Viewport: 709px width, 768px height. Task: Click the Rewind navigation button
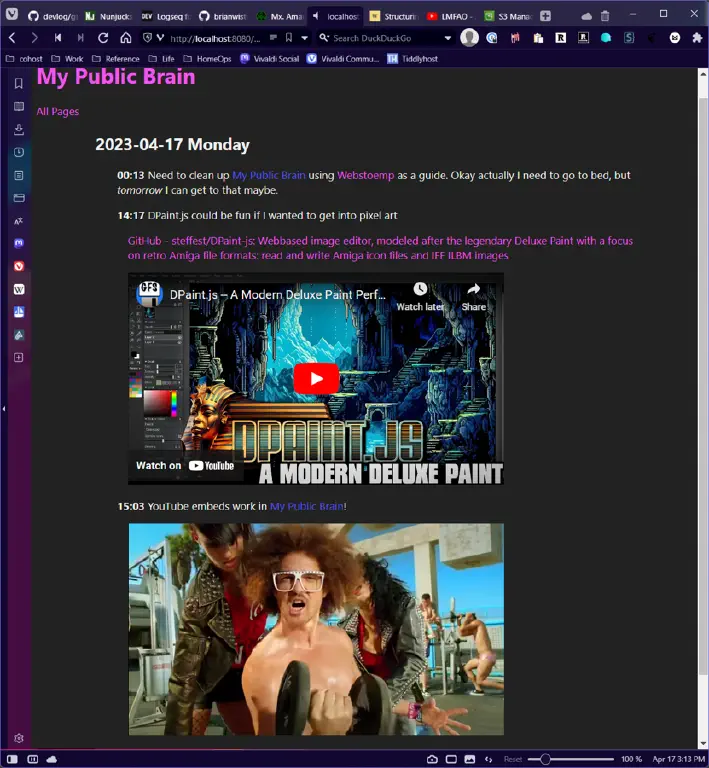pos(58,38)
